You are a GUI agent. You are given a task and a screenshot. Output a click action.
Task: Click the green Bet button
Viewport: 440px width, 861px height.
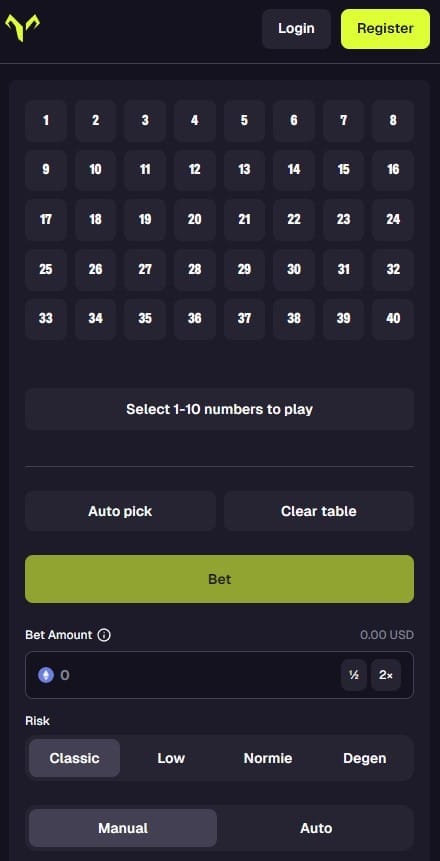(x=219, y=579)
